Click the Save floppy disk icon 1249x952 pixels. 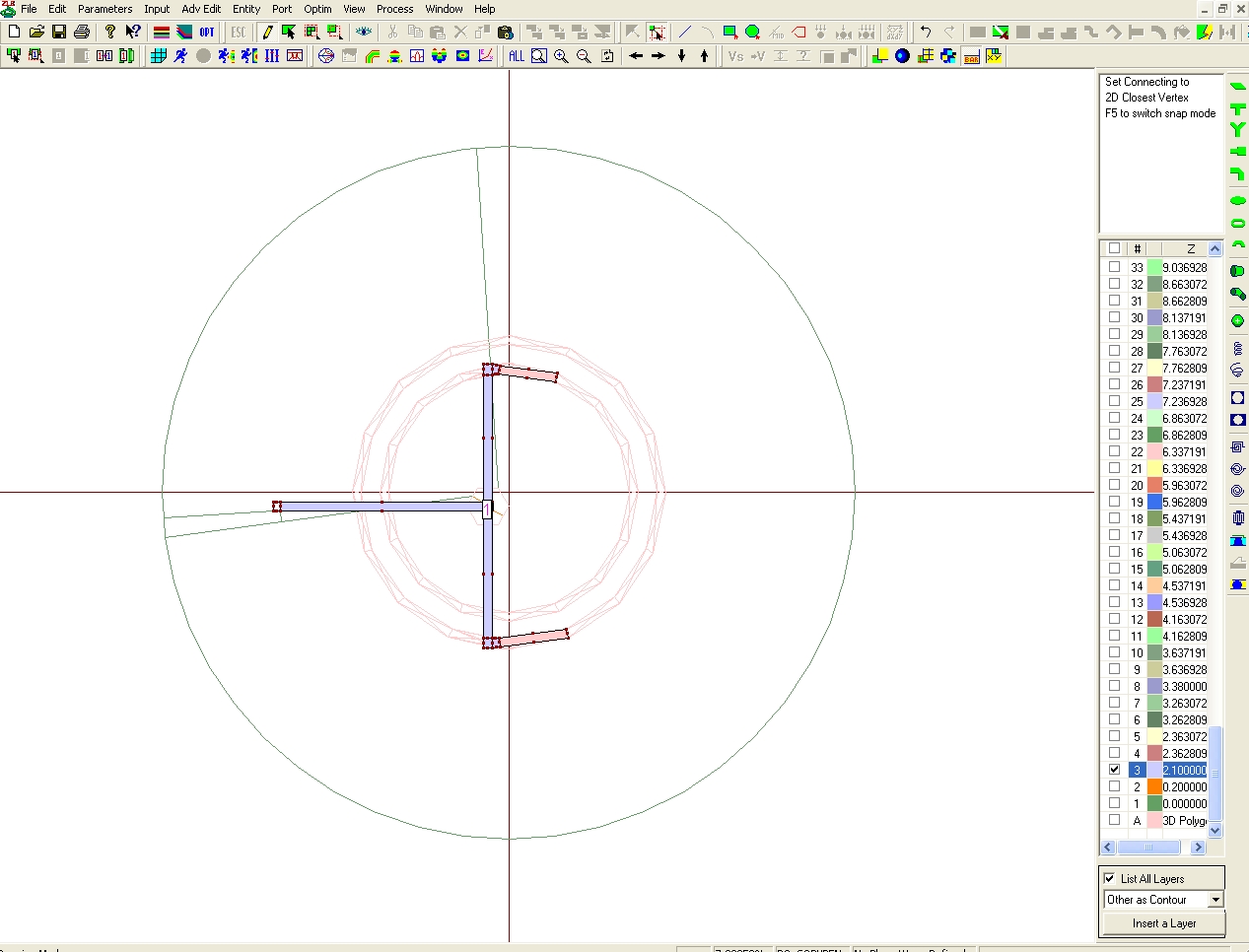[59, 33]
